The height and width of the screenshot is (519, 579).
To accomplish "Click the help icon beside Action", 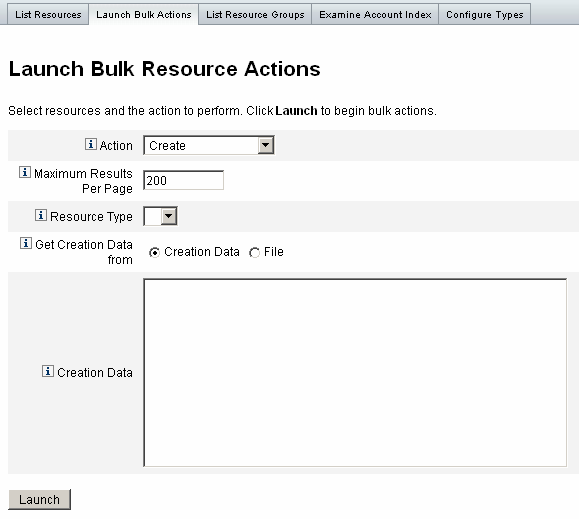I will (x=90, y=144).
